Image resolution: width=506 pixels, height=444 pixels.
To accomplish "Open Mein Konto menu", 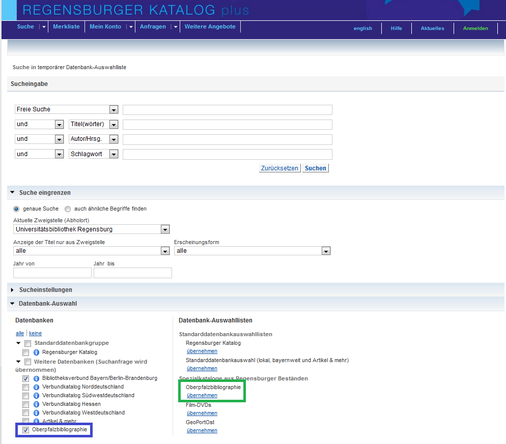I will tap(105, 27).
